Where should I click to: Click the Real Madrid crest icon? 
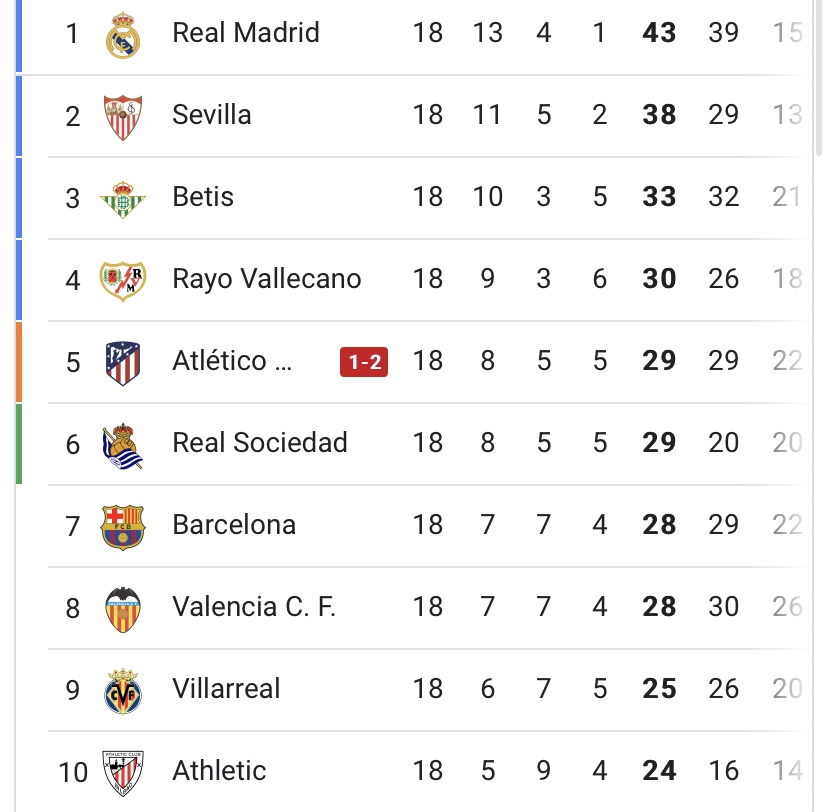[x=123, y=34]
